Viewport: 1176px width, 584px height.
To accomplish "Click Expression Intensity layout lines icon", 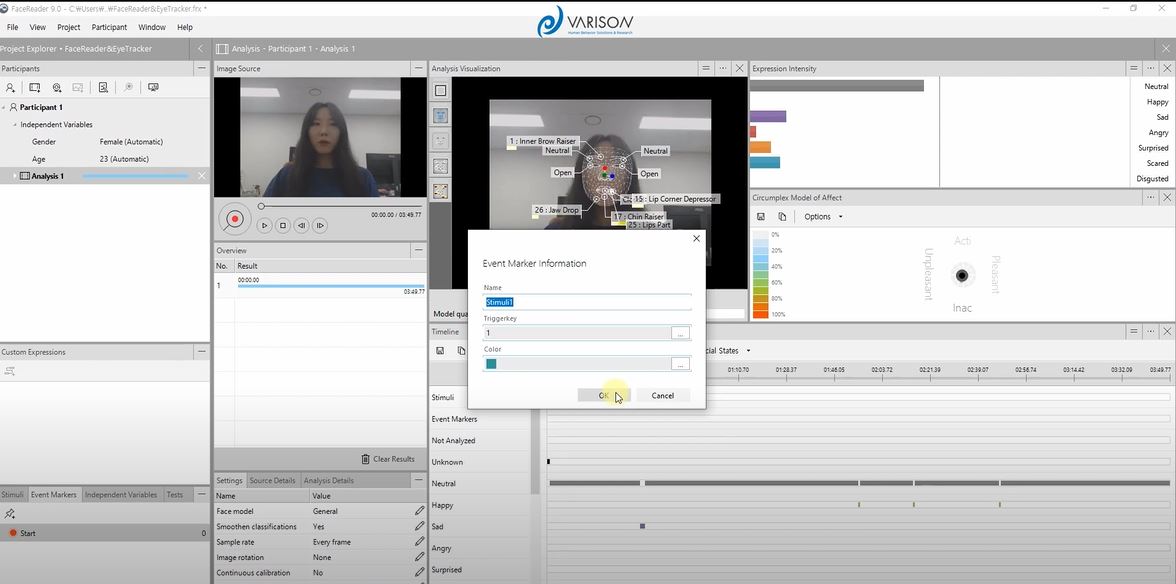I will point(1133,68).
